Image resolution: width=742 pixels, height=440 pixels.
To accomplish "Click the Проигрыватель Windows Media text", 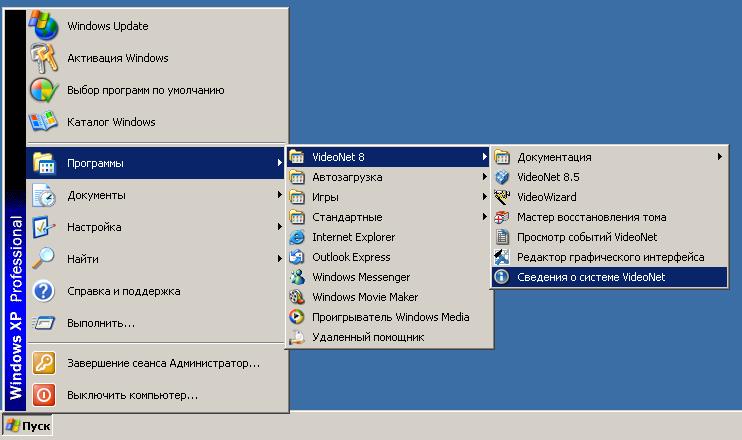I will [390, 317].
